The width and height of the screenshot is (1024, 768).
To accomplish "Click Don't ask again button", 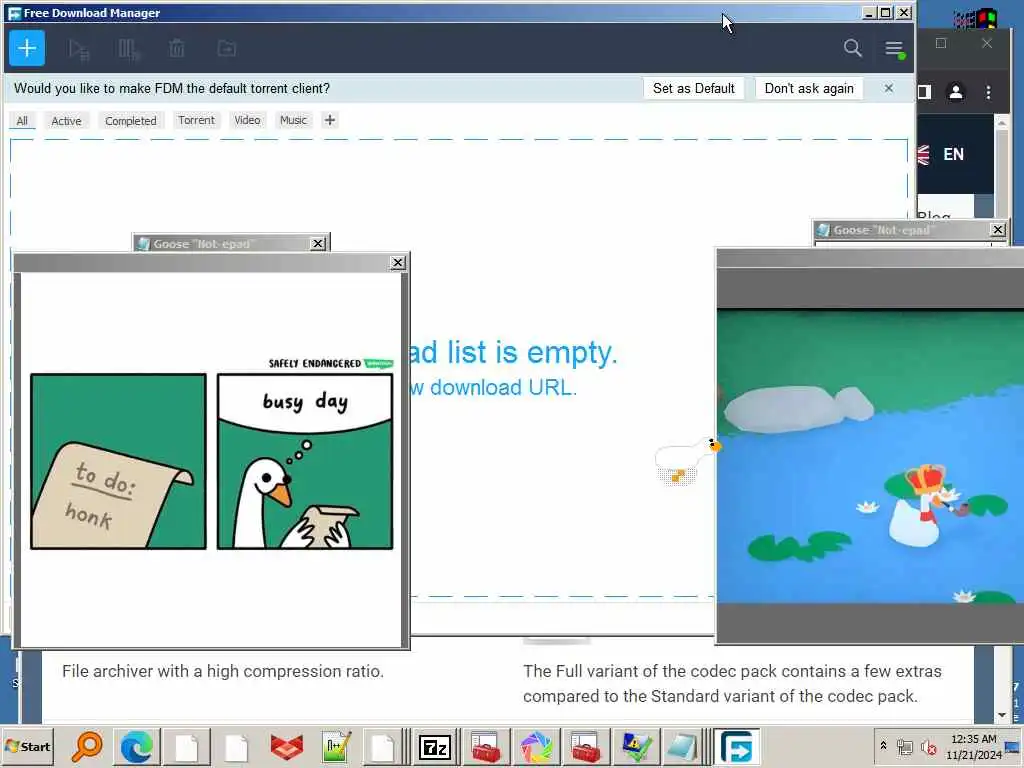I will [808, 88].
